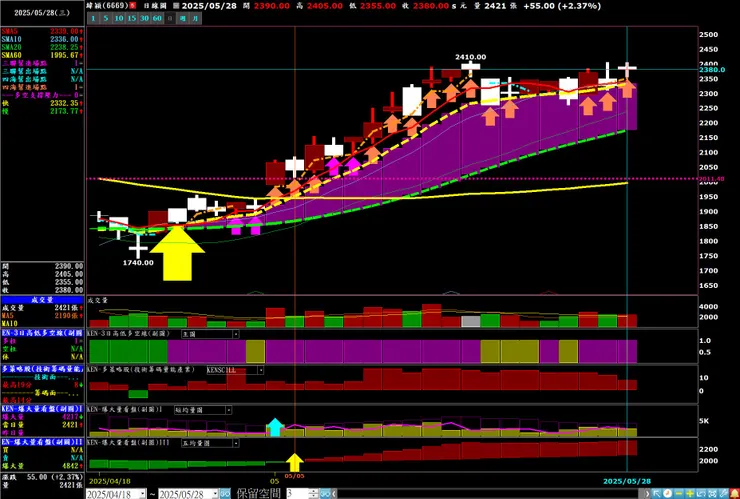Click the SMA10 indicator row
Screen dimensions: 740x499
[42, 39]
